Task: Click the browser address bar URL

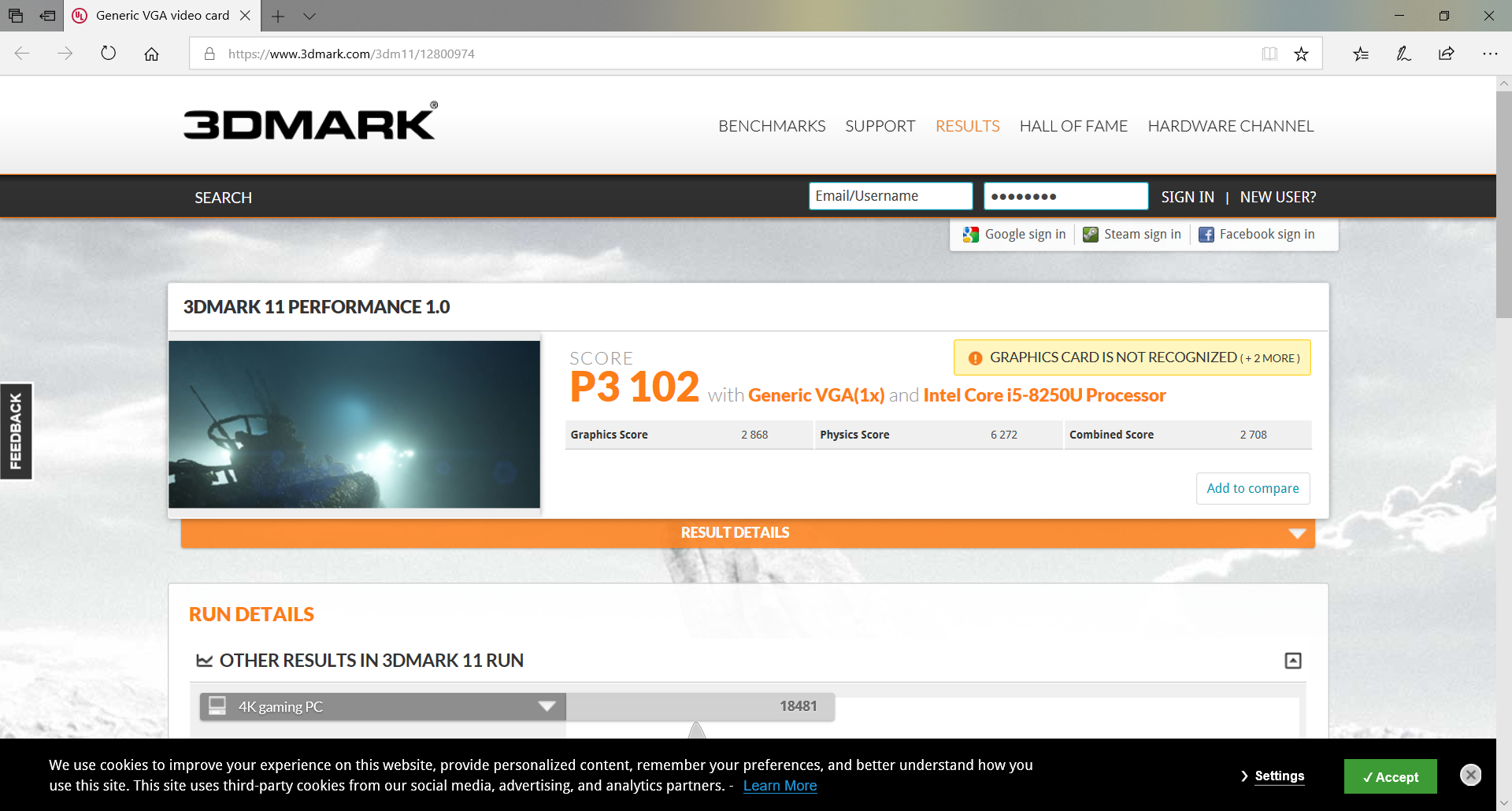Action: pos(351,54)
